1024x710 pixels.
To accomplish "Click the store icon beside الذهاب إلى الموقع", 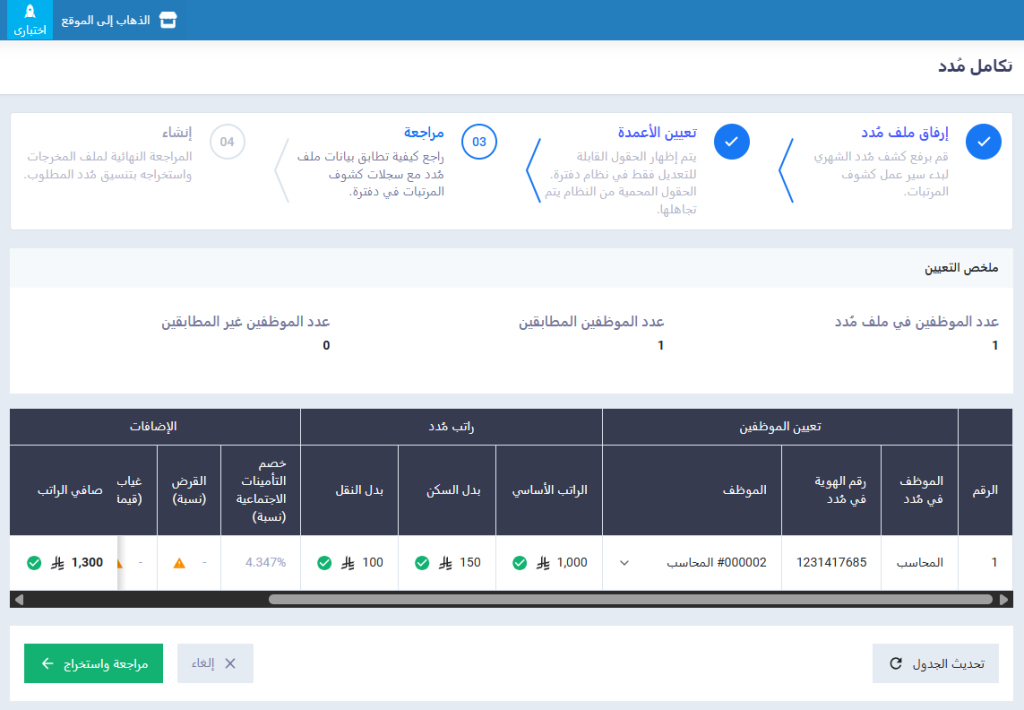I will click(168, 20).
